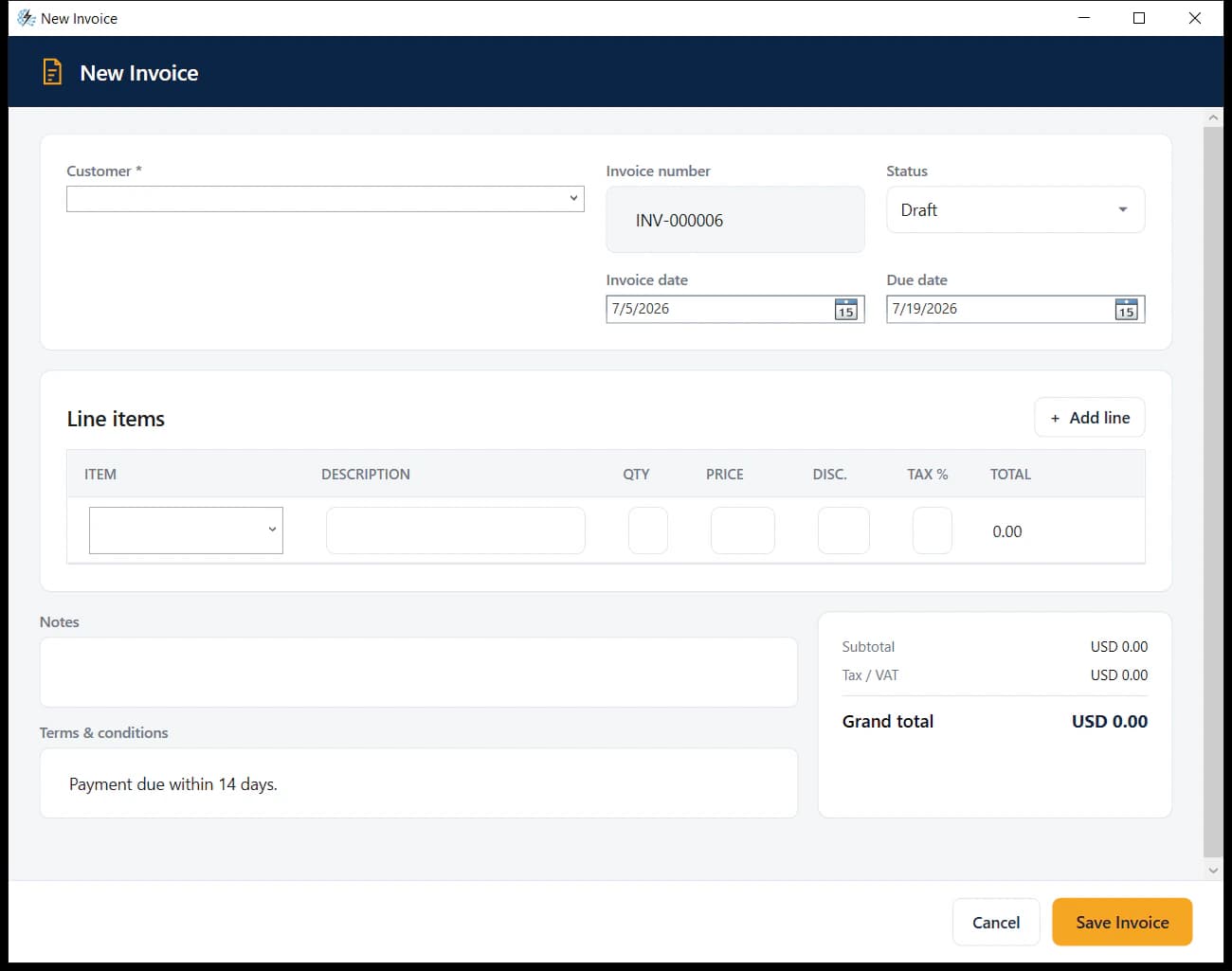Save the invoice
This screenshot has height=971, width=1232.
(x=1122, y=922)
